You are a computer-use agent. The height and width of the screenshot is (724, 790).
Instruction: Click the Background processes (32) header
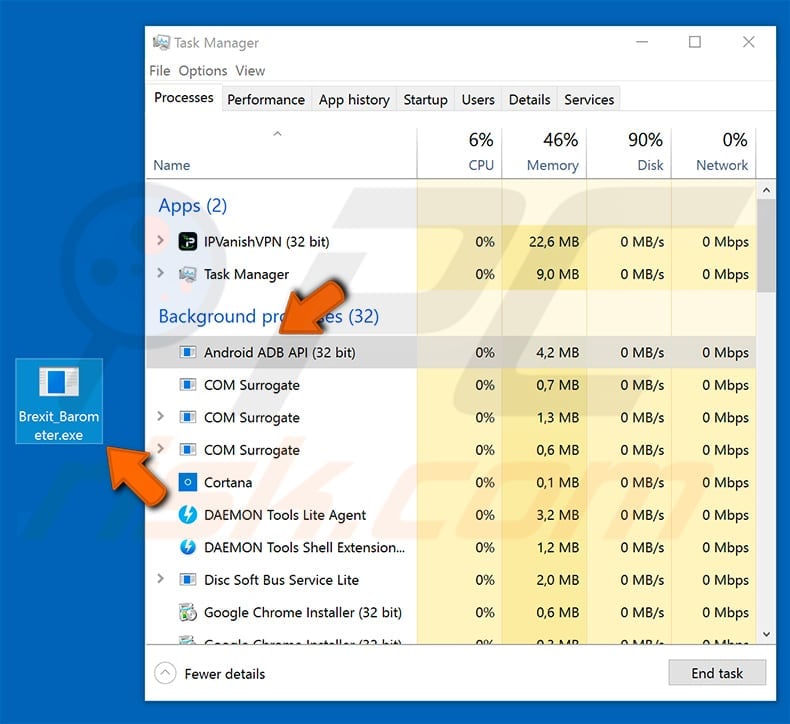269,316
